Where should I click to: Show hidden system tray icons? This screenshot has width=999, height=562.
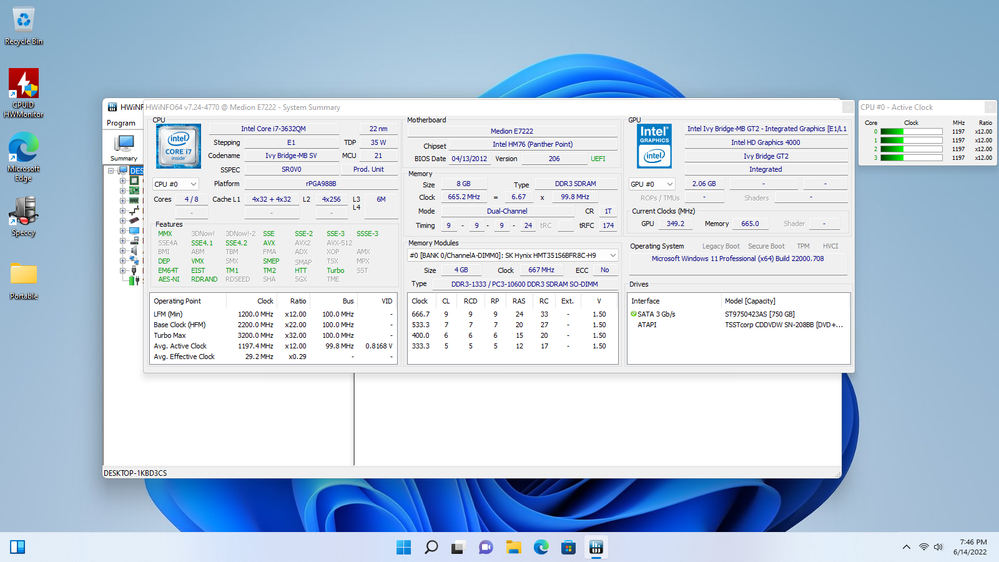[x=906, y=547]
